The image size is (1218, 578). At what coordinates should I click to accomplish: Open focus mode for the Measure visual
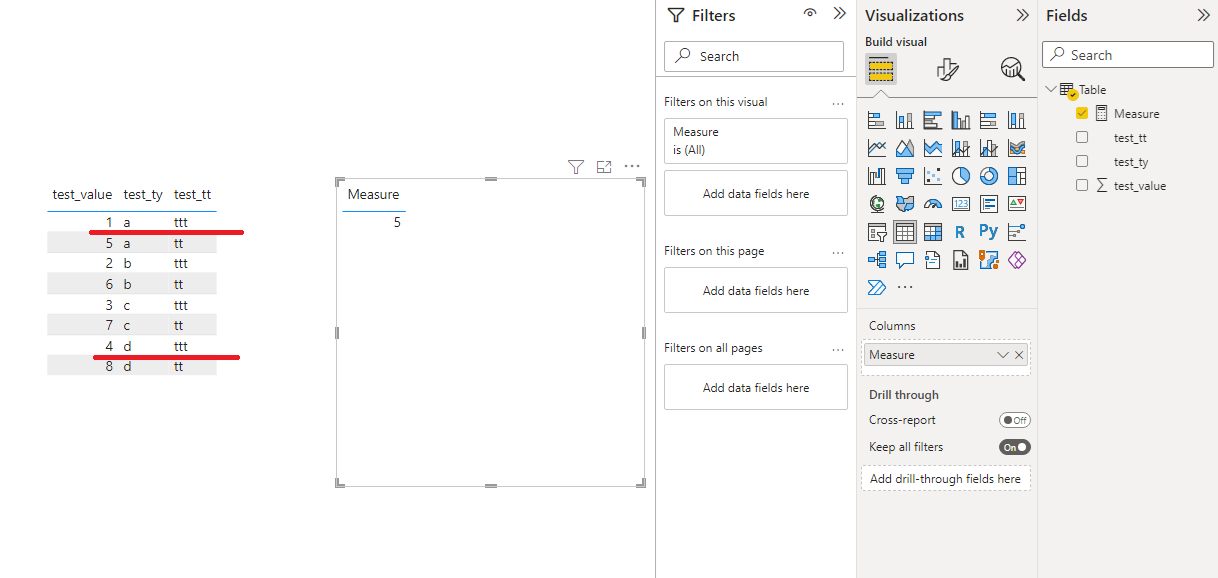tap(604, 166)
